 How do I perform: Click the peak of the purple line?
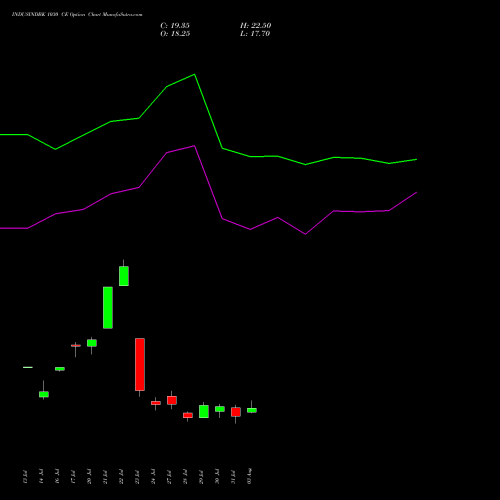point(195,146)
